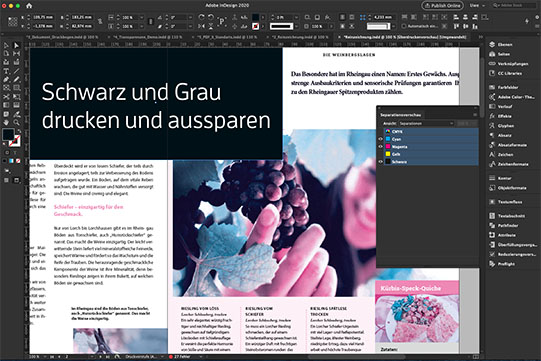The image size is (541, 361).
Task: Select the active Reinzeichnung.indd Überdruckenvorschau tab
Action: (x=404, y=37)
